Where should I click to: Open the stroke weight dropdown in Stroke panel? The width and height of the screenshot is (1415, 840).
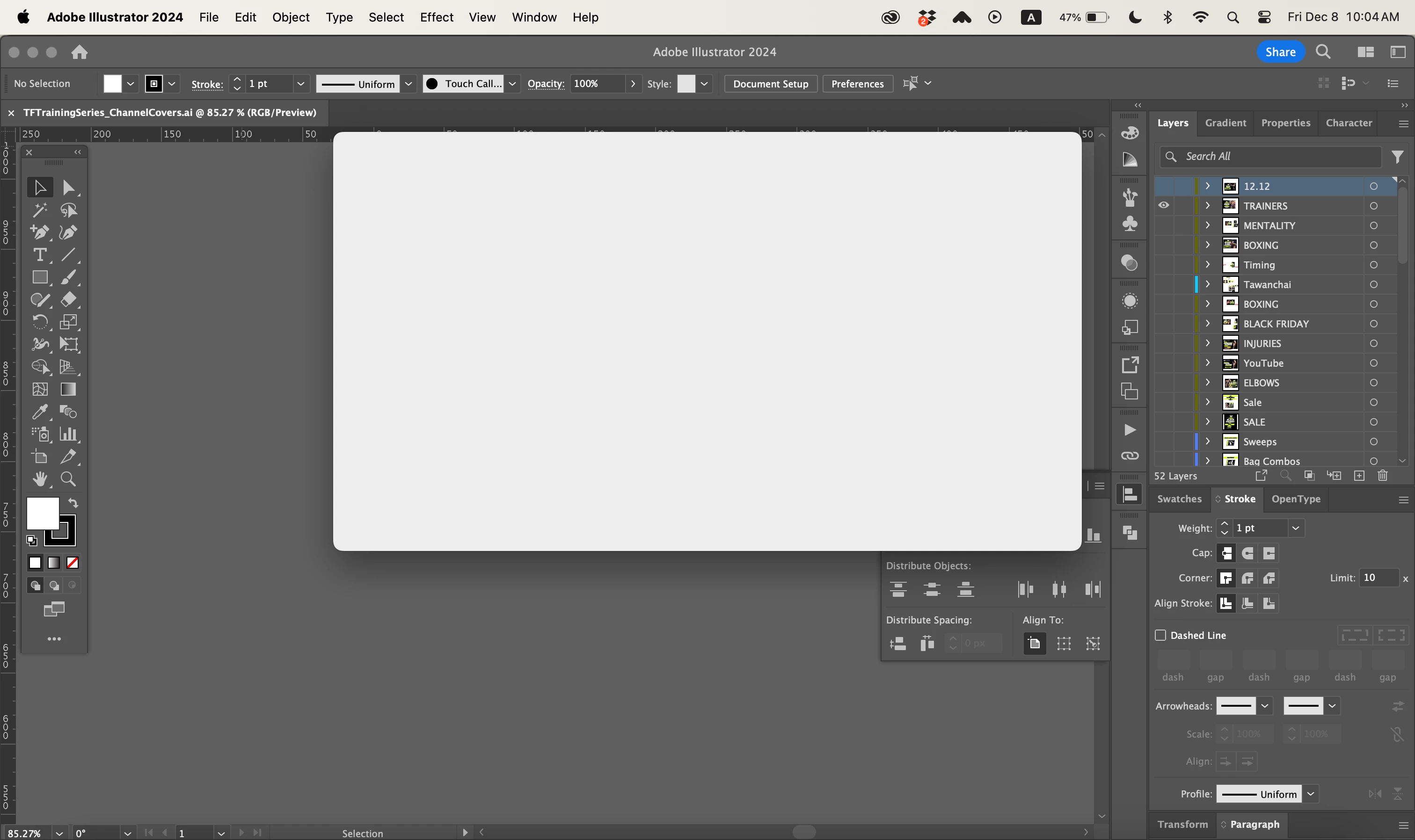click(x=1296, y=528)
